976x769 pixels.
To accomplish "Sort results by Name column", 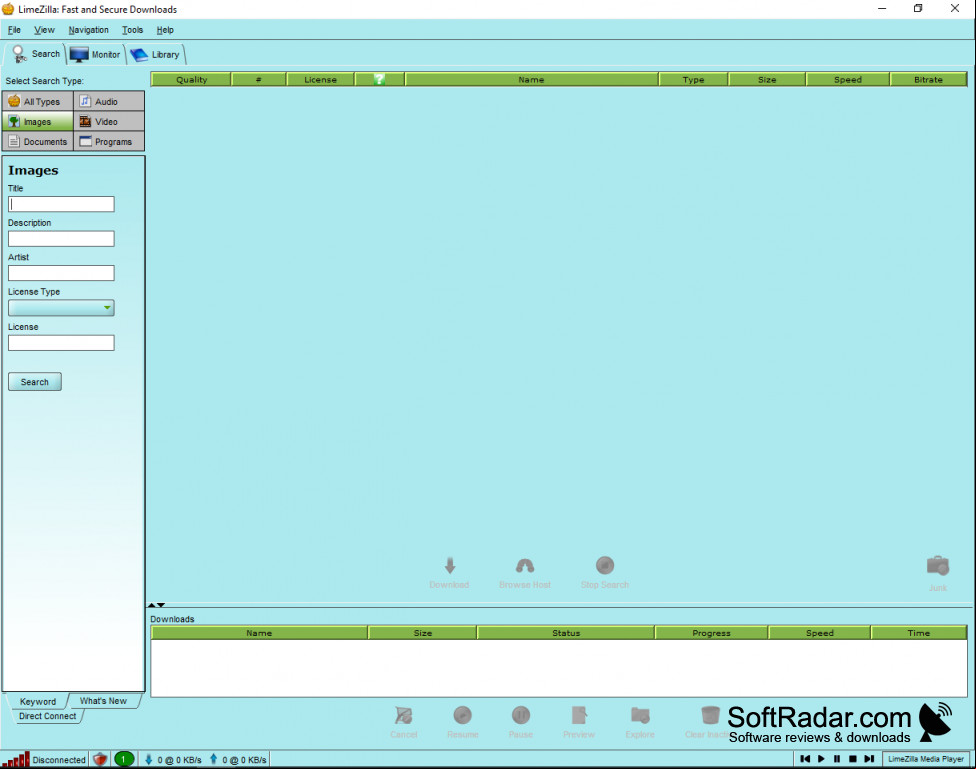I will (532, 80).
